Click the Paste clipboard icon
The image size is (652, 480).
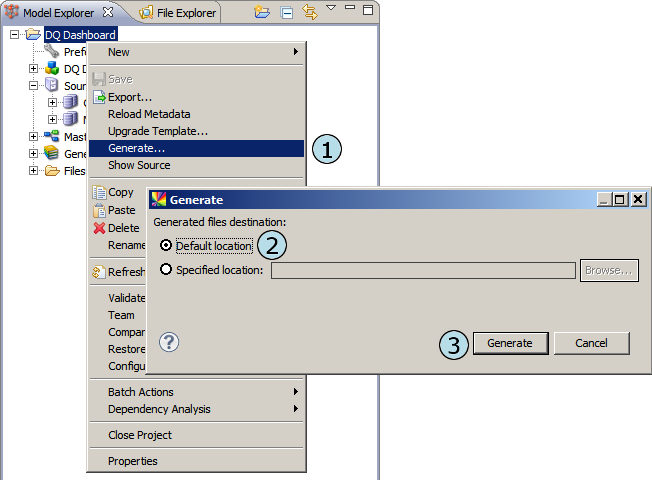[x=99, y=210]
